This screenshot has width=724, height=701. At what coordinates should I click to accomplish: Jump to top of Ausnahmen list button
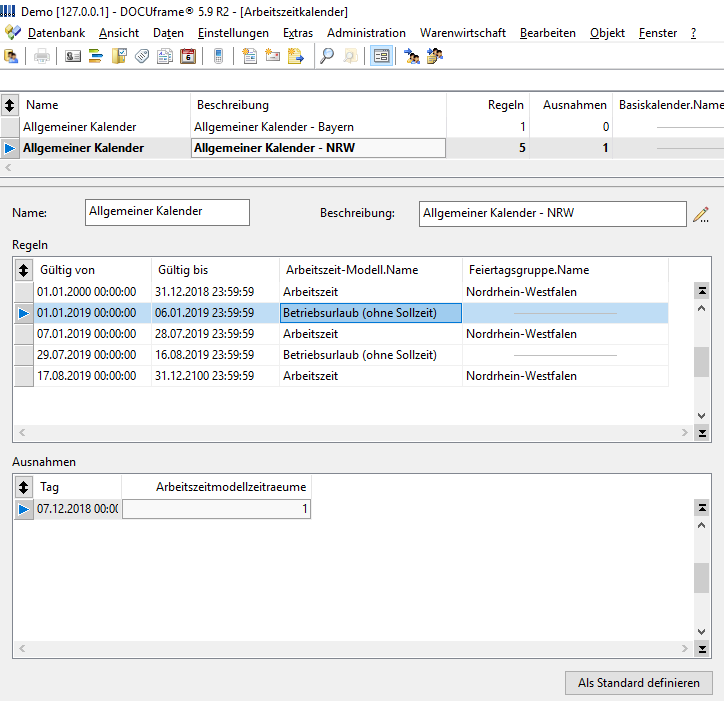click(702, 508)
